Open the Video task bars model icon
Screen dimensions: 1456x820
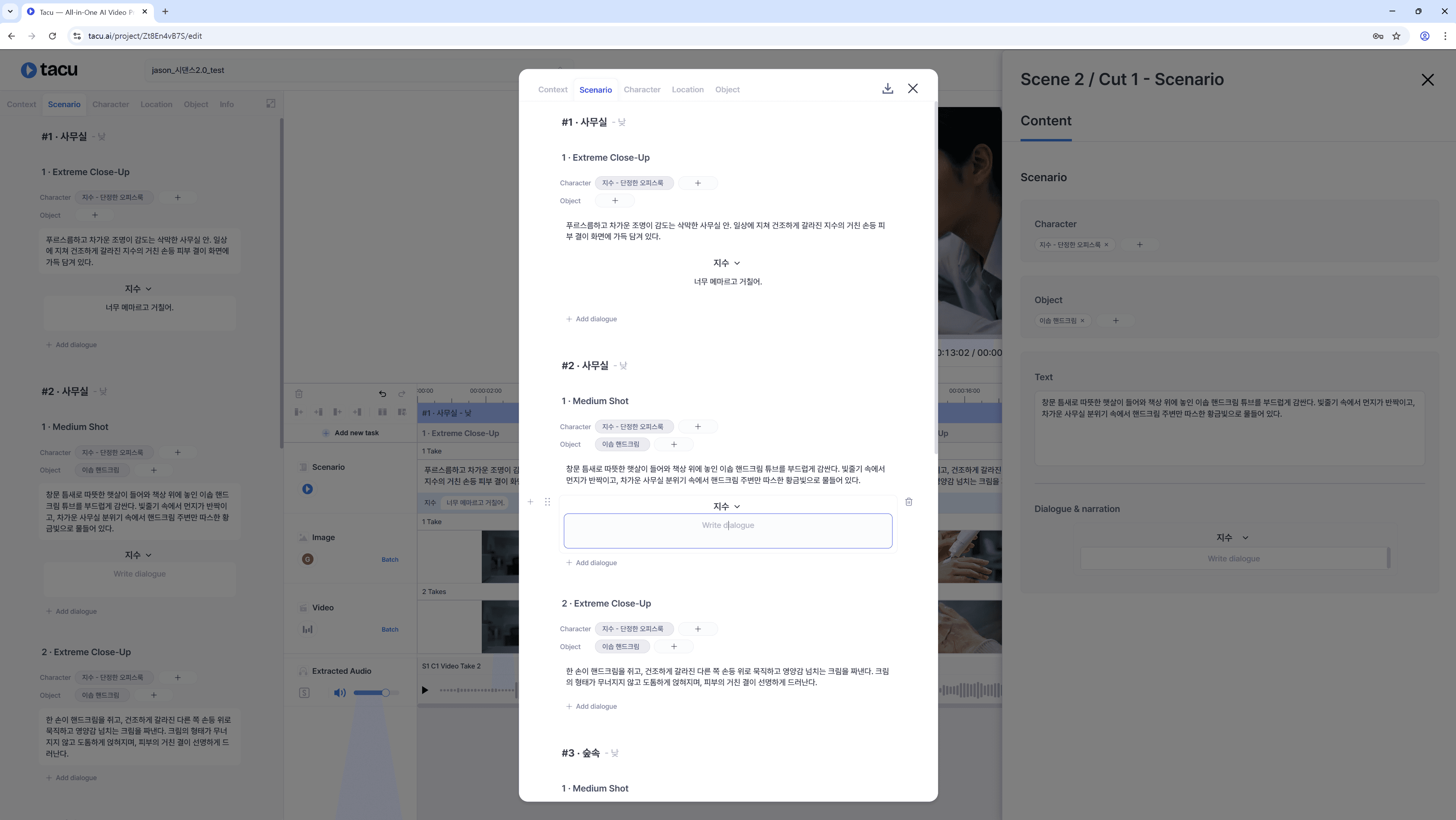coord(307,630)
